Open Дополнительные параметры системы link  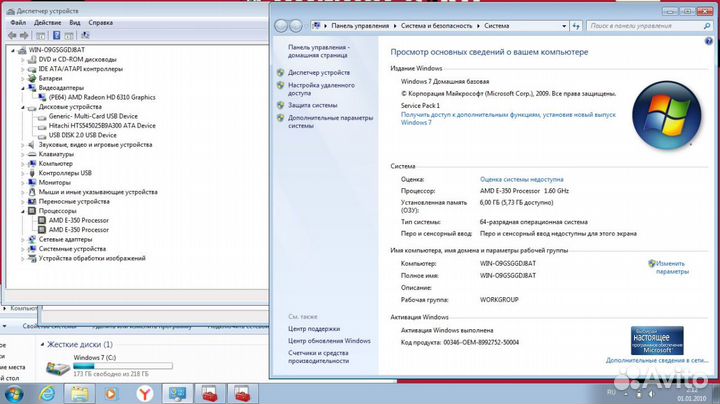tap(330, 122)
